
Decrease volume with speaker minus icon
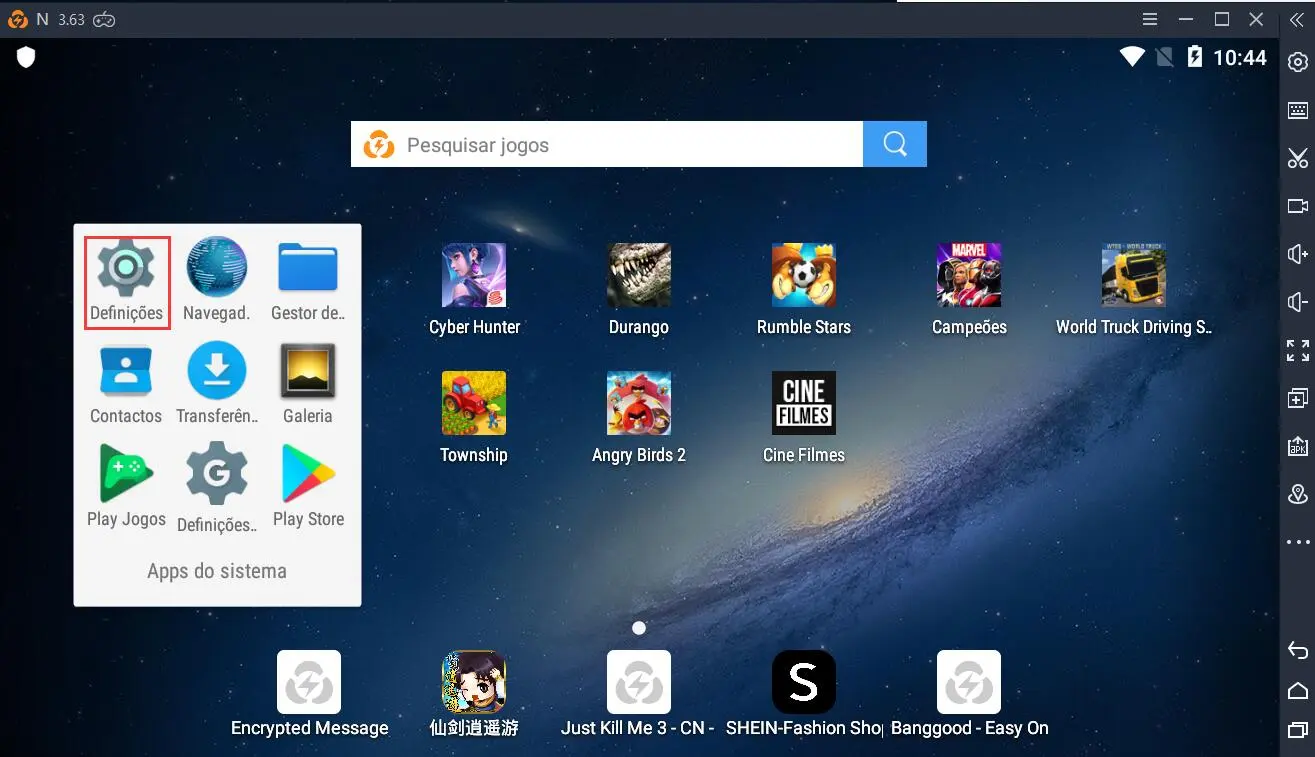[x=1298, y=302]
